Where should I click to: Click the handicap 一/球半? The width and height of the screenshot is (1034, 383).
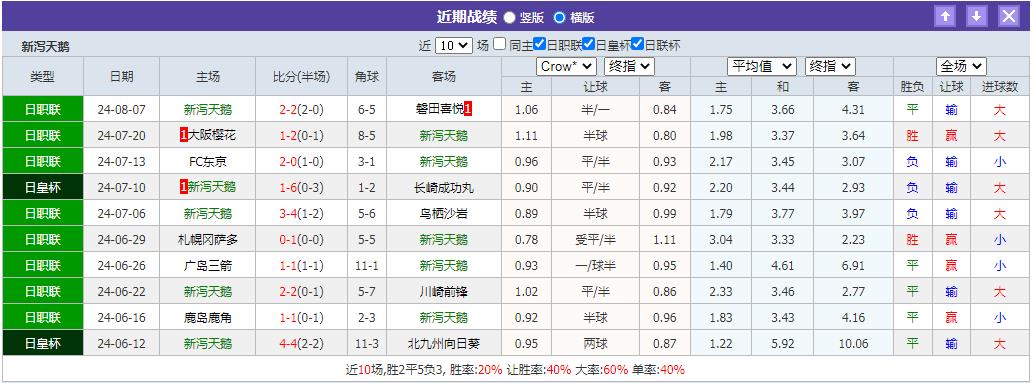595,266
